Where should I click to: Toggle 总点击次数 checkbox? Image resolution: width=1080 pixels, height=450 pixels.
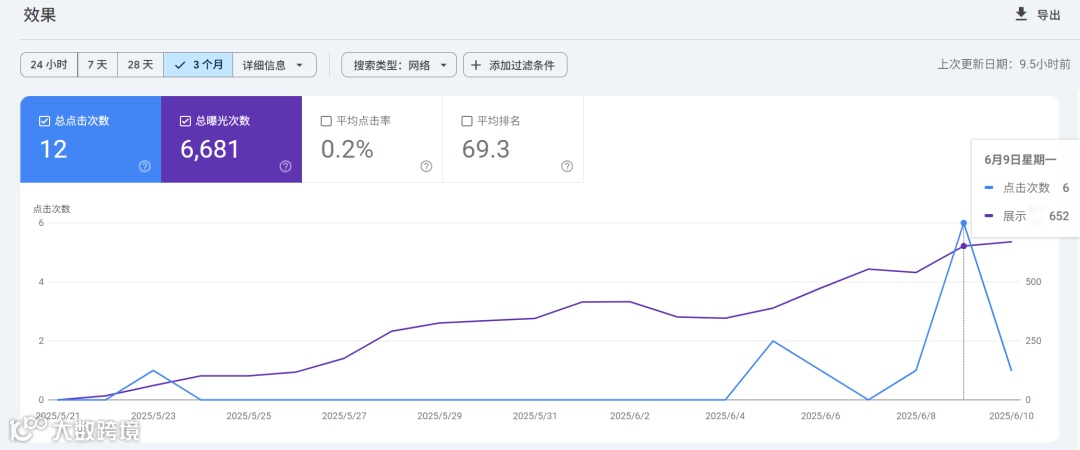point(44,121)
